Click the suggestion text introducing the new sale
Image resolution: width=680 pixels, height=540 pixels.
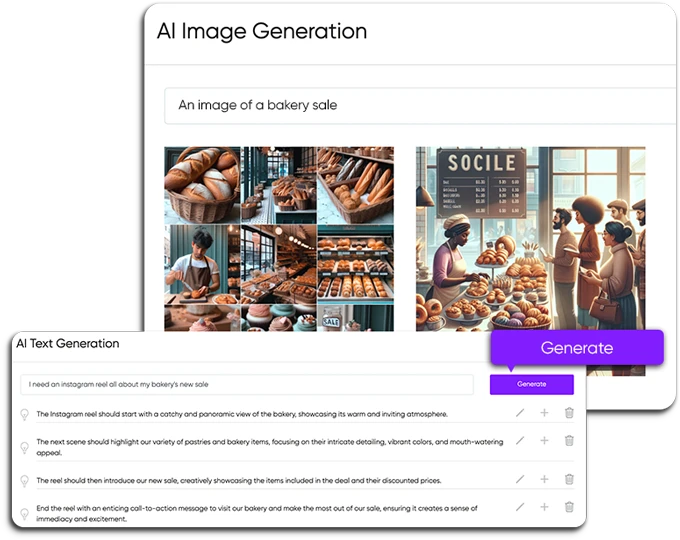tap(239, 481)
